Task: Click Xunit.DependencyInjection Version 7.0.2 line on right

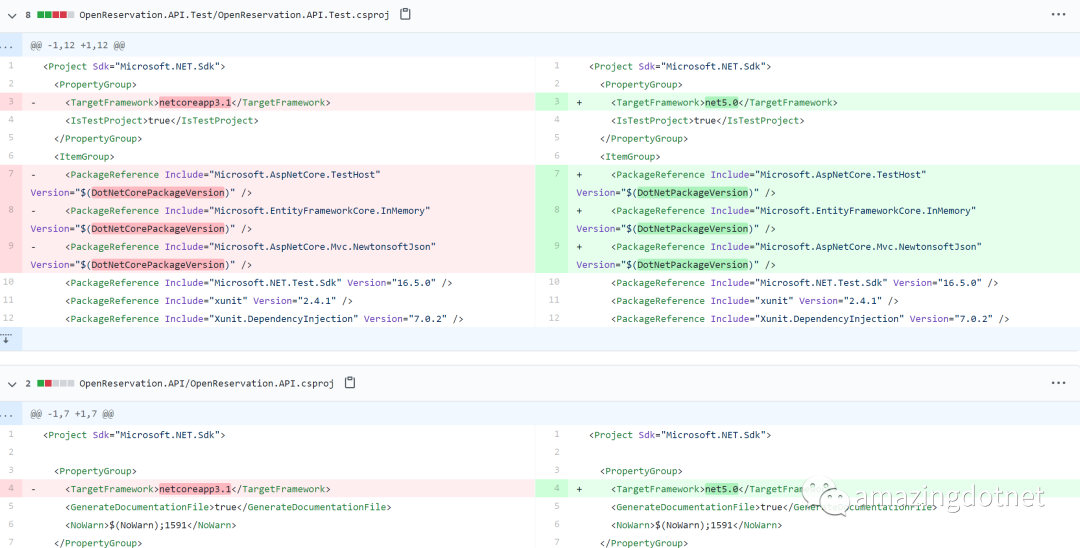Action: [x=810, y=319]
